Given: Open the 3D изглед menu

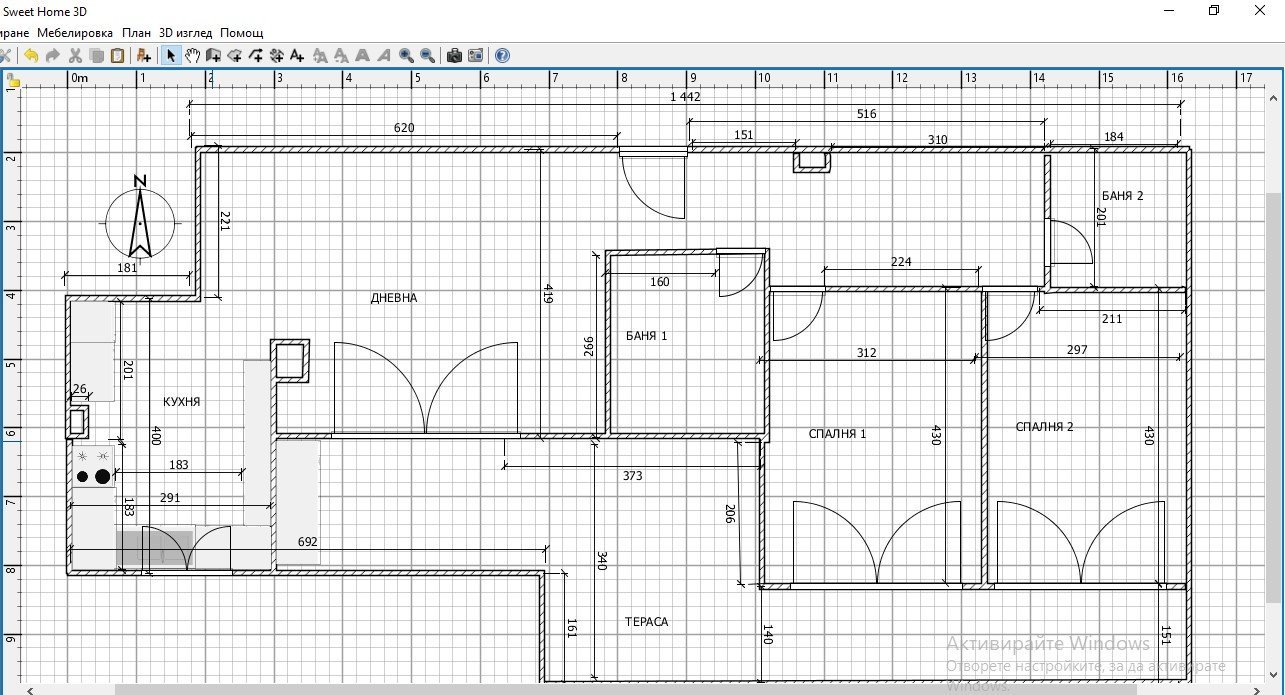Looking at the screenshot, I should click(186, 33).
